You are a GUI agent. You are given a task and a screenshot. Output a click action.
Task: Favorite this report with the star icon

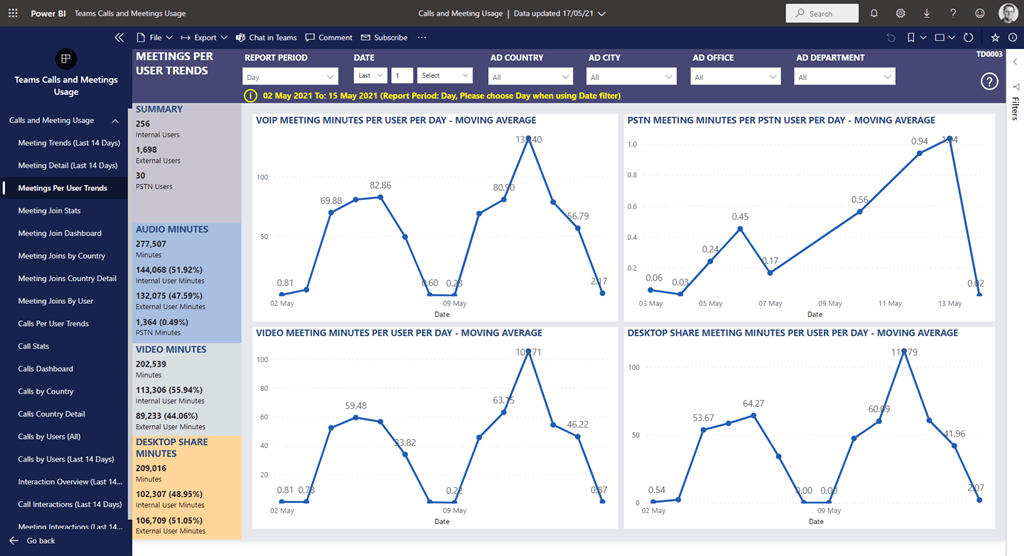[994, 38]
